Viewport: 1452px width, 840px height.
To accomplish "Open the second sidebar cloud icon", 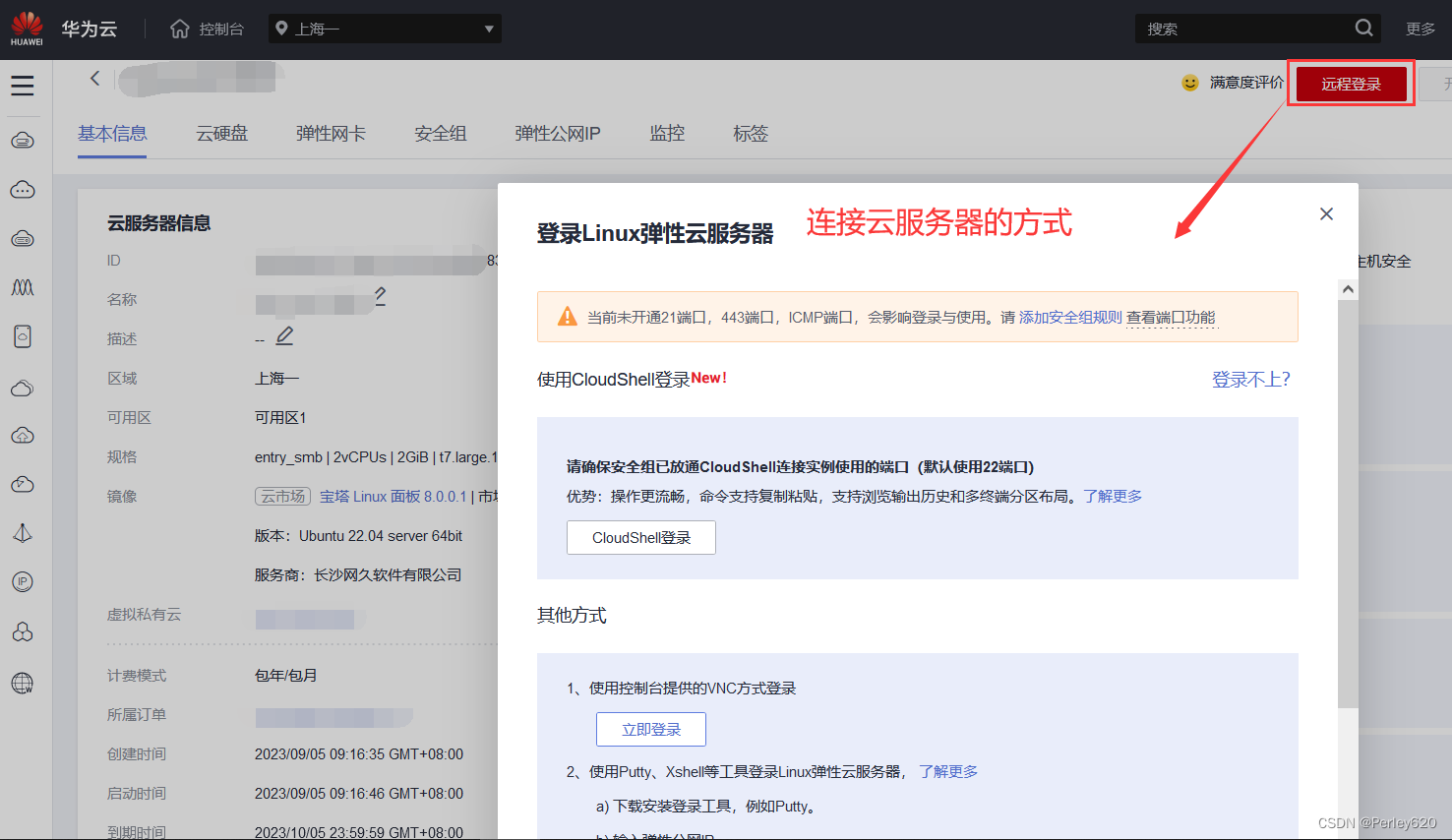I will point(23,190).
